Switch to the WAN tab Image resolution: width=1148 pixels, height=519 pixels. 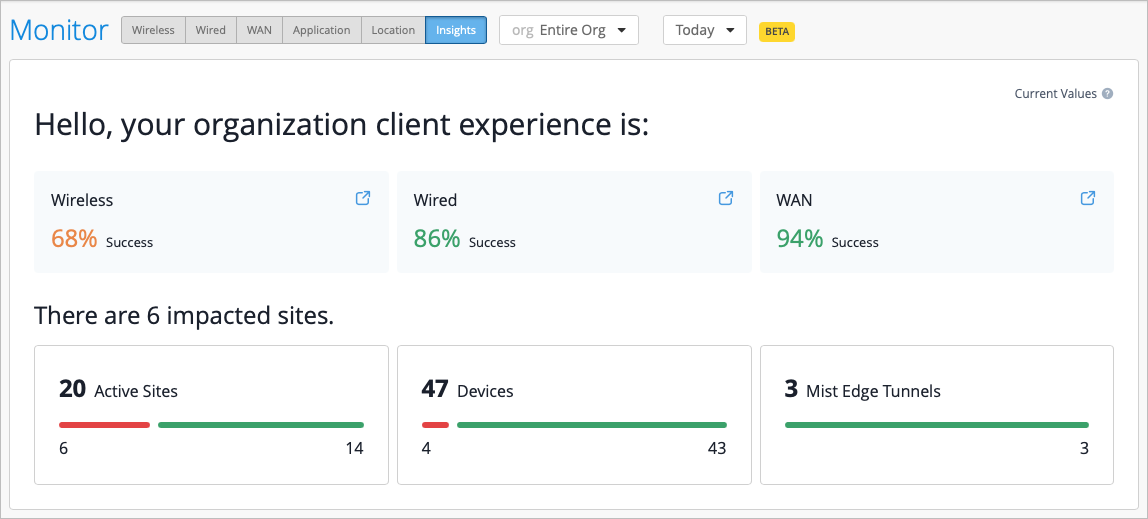click(x=259, y=30)
